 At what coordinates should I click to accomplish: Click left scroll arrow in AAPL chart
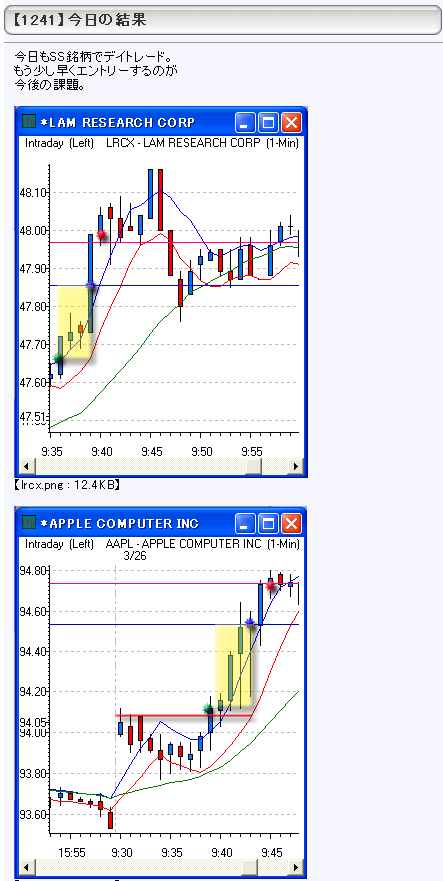coord(27,868)
